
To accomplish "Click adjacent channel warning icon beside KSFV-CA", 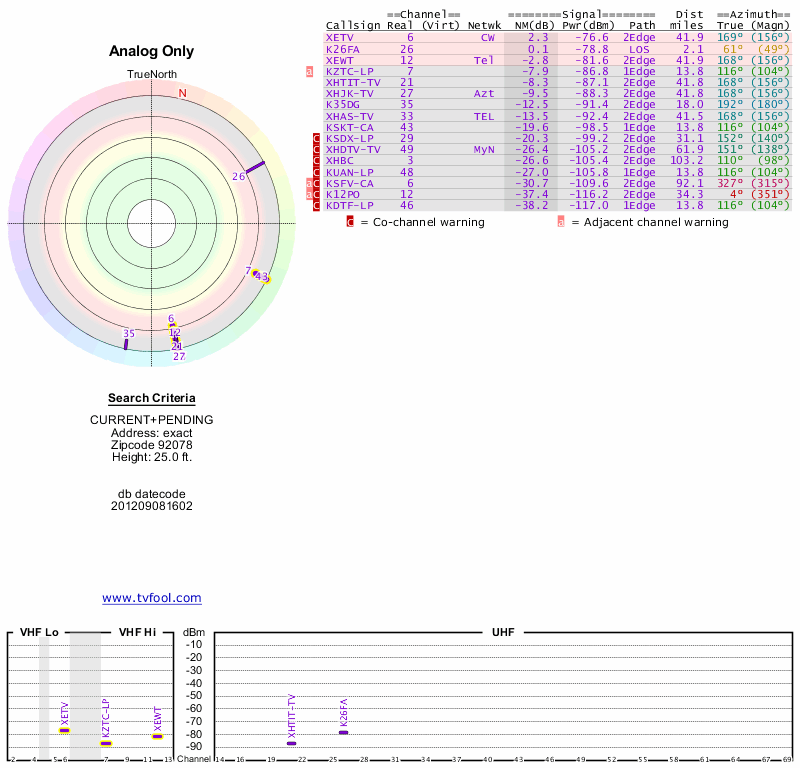I will (x=310, y=184).
